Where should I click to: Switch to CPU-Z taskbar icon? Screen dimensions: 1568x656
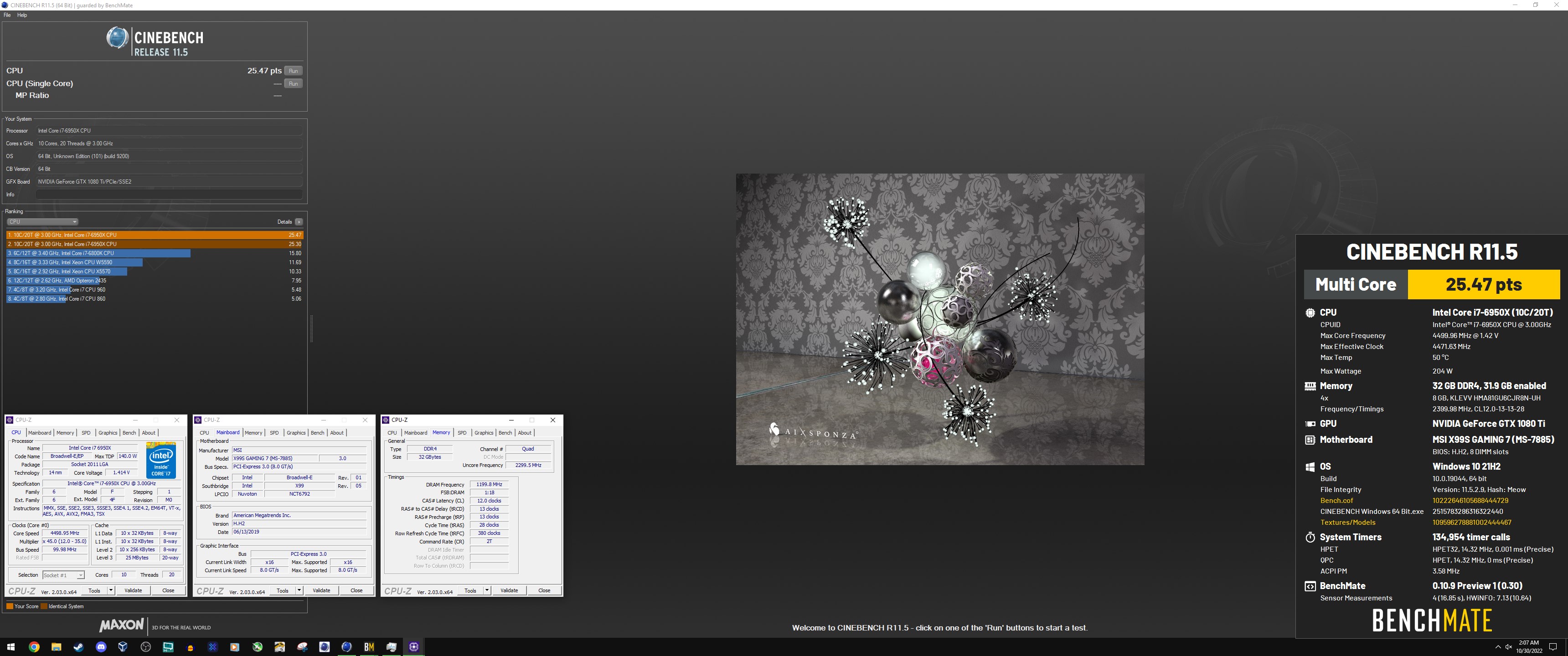coord(414,647)
